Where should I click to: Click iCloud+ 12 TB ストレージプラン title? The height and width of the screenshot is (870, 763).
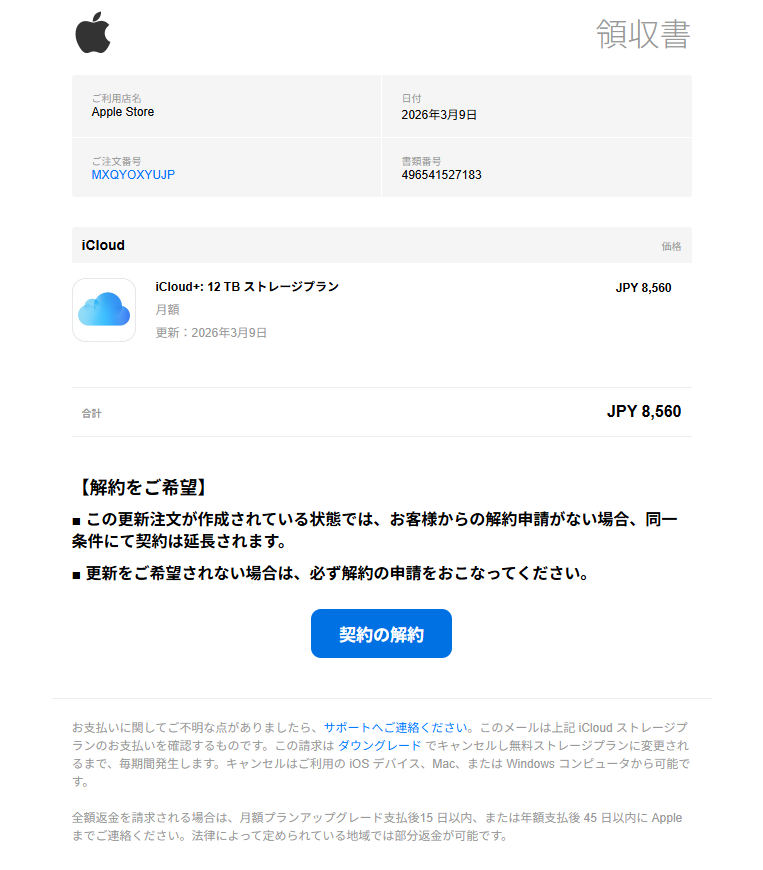tap(247, 287)
